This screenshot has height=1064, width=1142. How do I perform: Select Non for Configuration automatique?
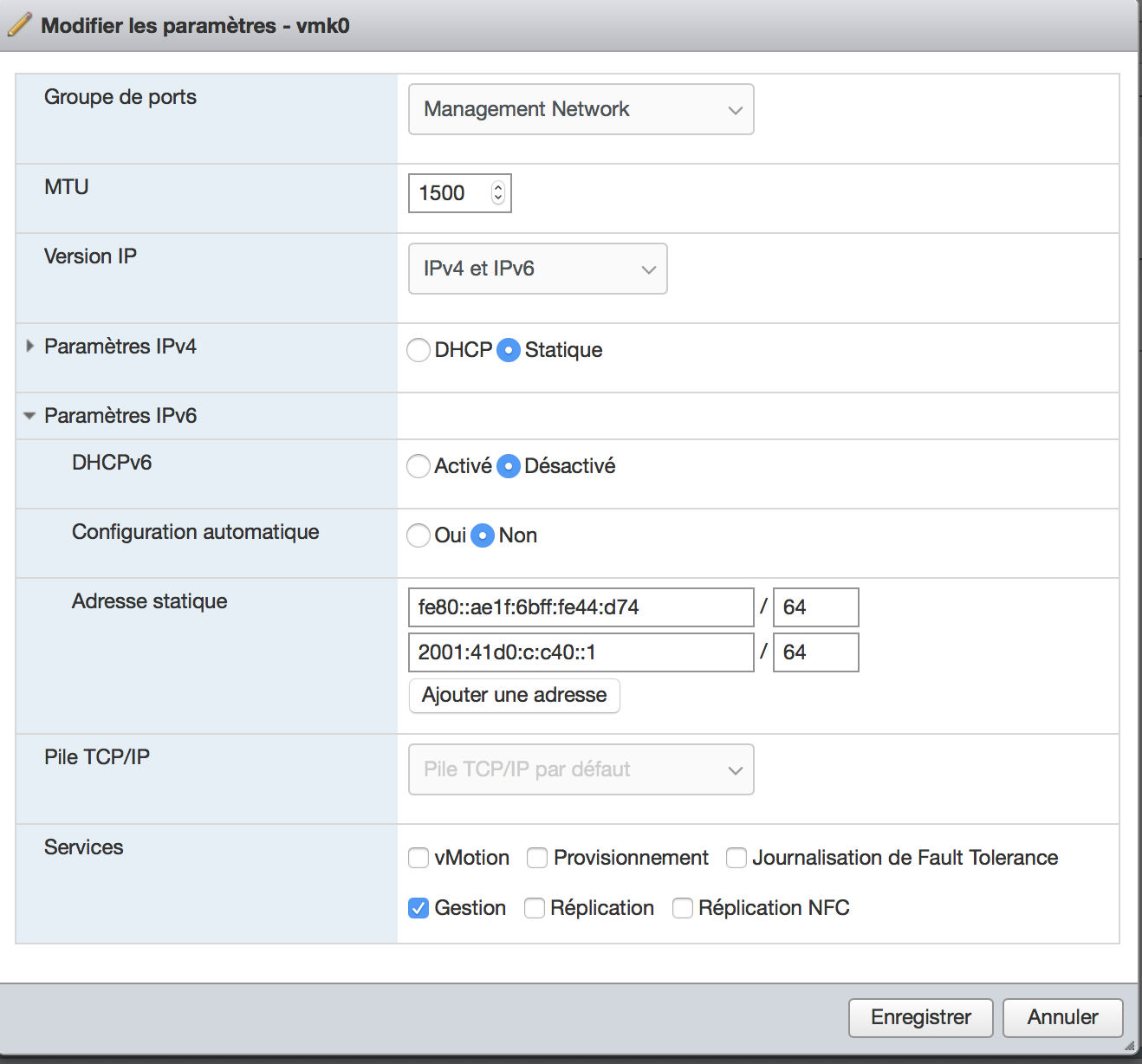(483, 535)
